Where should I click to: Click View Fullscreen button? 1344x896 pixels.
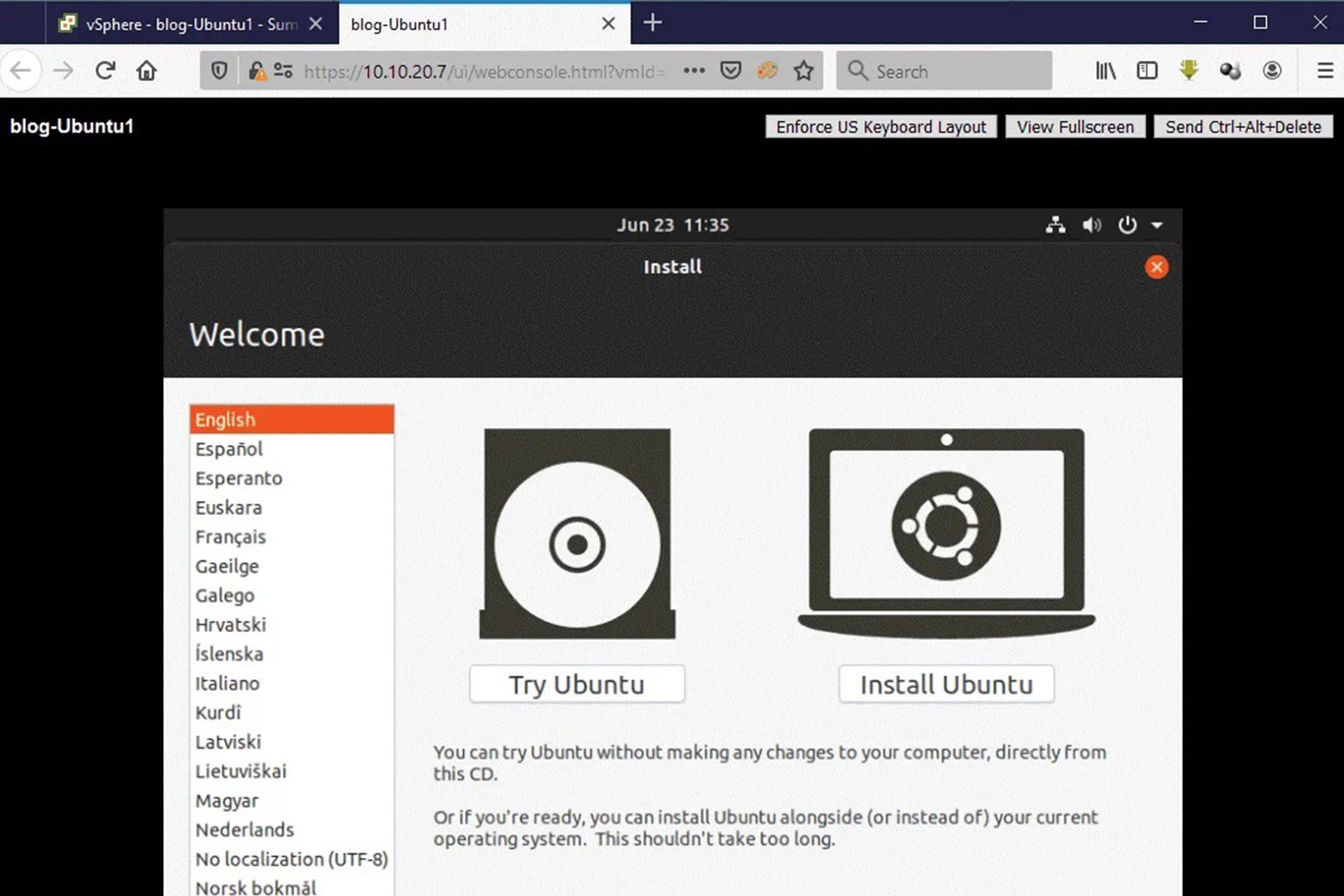coord(1075,127)
